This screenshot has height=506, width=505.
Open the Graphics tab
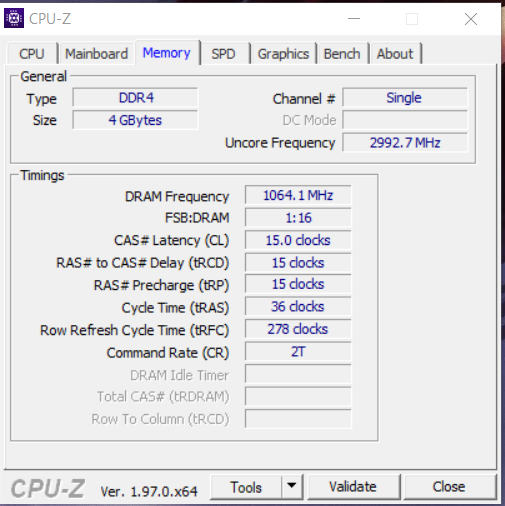[283, 54]
